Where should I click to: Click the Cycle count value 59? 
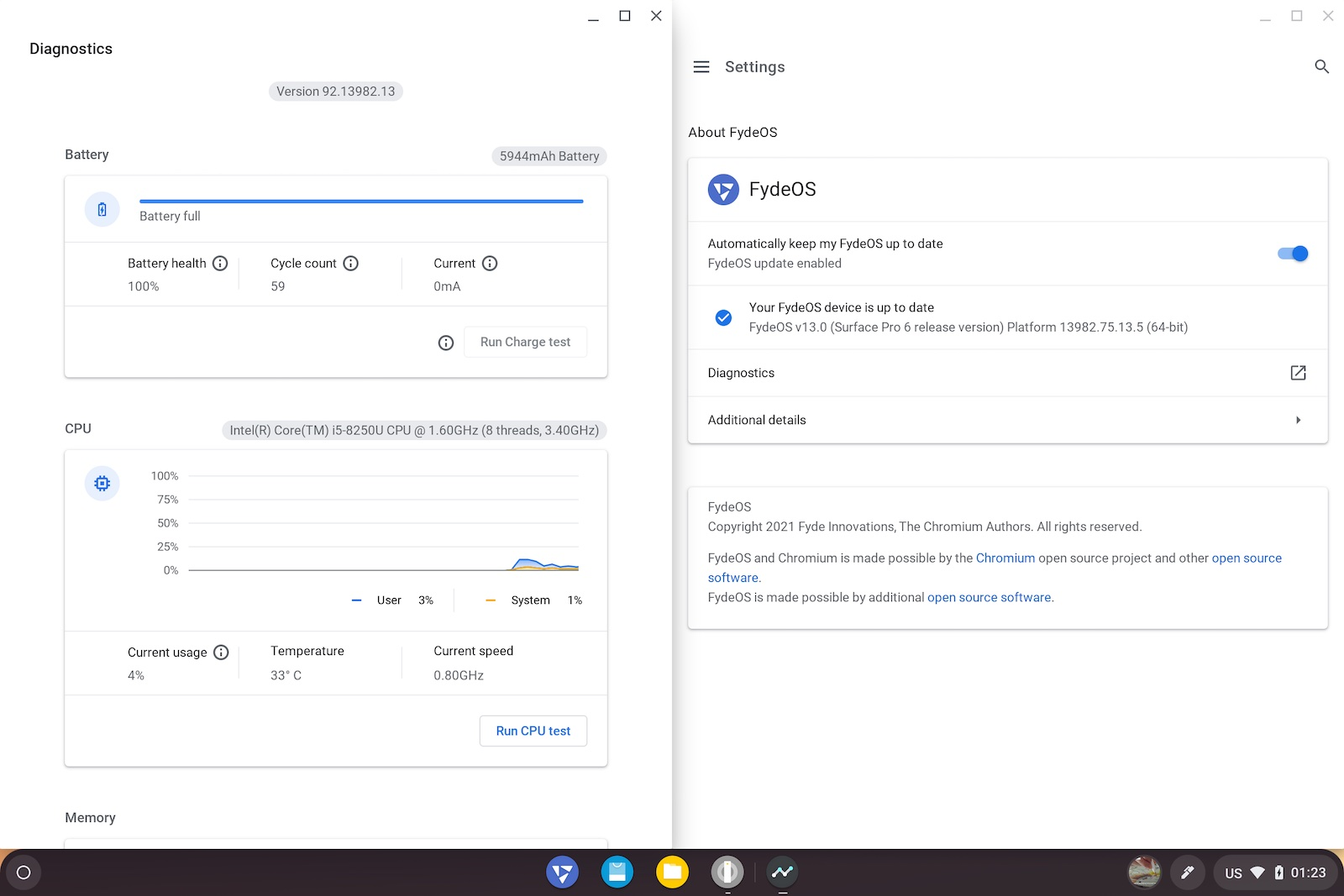click(x=278, y=286)
